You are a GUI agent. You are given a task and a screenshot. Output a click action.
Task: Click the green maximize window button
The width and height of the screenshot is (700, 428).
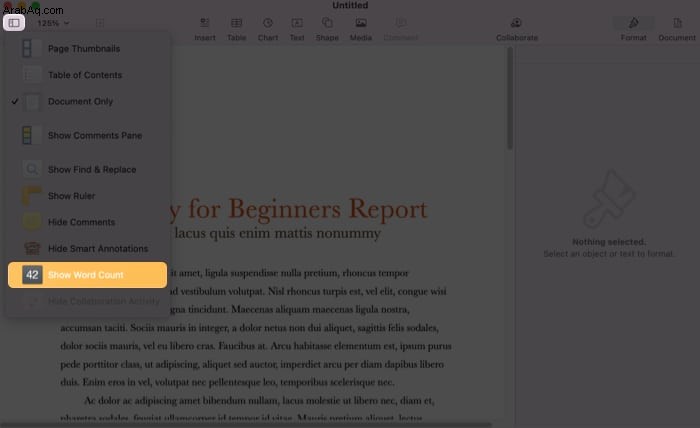tap(36, 4)
